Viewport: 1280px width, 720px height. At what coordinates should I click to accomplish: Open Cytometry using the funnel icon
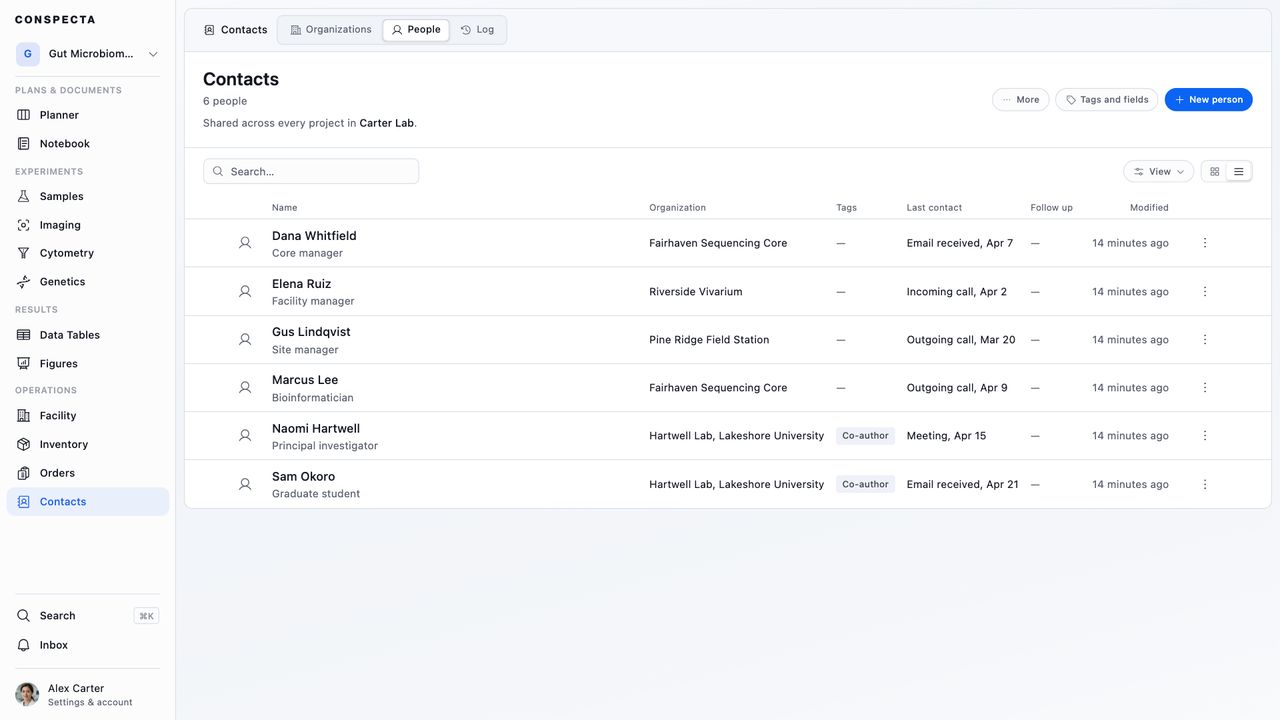tap(24, 253)
